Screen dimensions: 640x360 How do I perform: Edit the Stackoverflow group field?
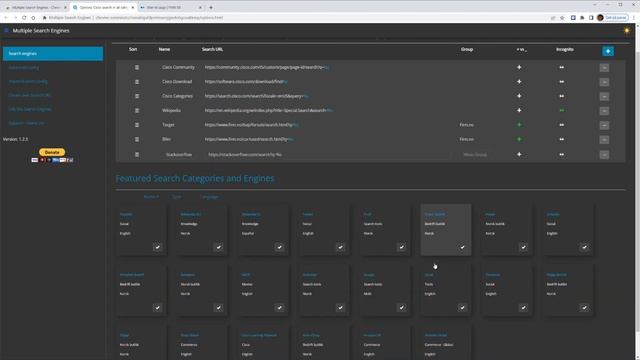(476, 155)
